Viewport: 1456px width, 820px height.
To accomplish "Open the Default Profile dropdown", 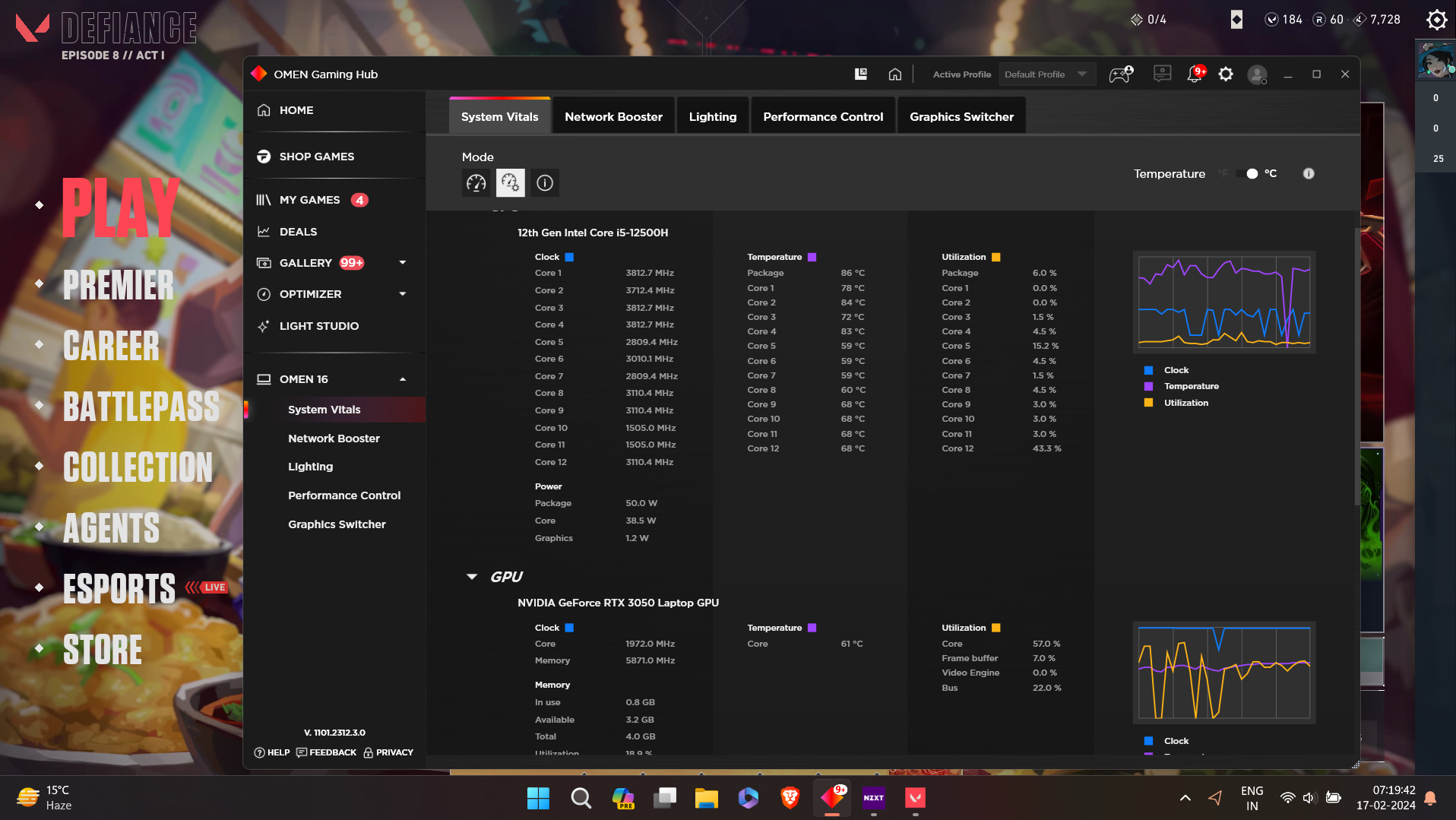I will [1047, 74].
